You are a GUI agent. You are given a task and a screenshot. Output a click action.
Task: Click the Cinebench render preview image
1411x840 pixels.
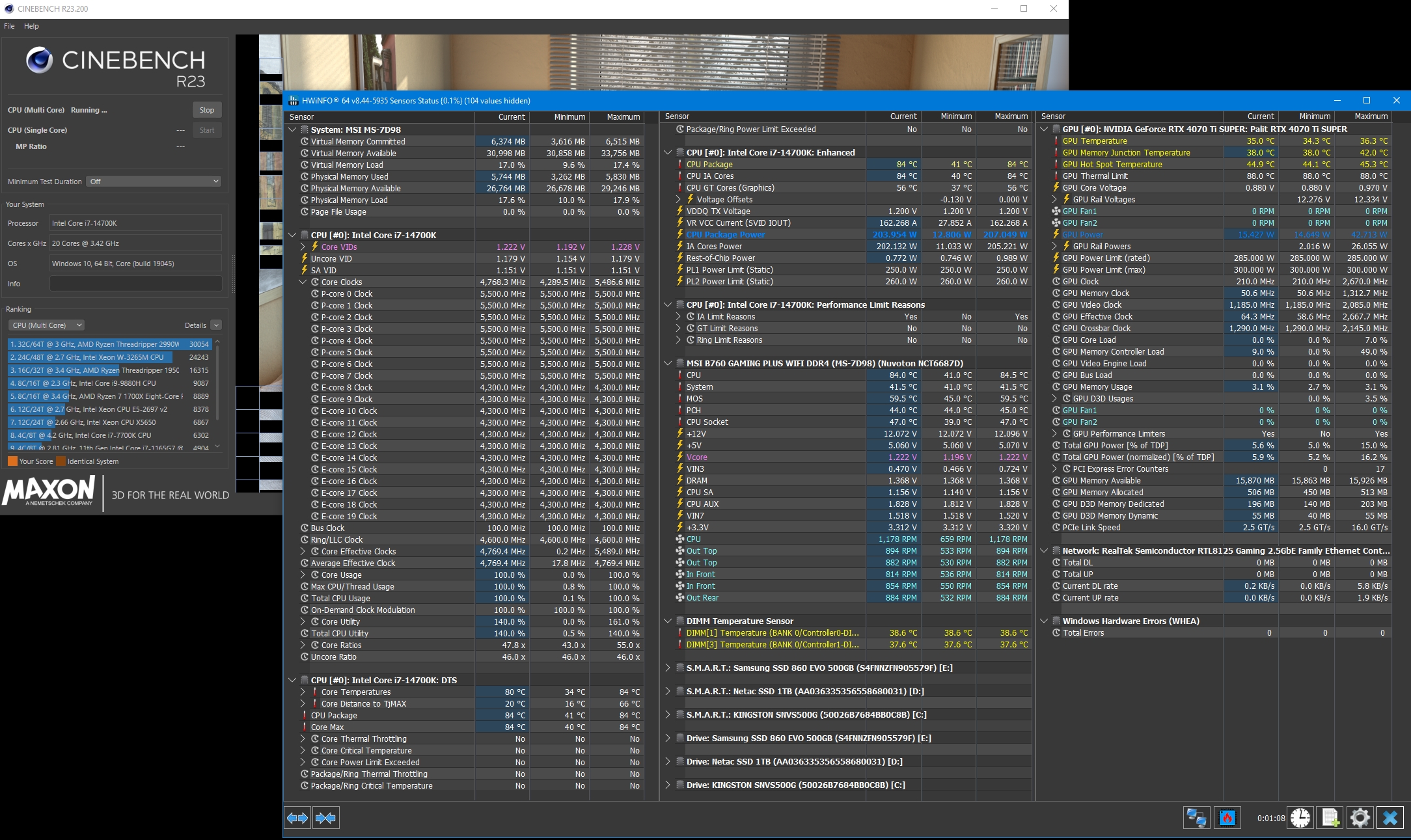point(663,62)
